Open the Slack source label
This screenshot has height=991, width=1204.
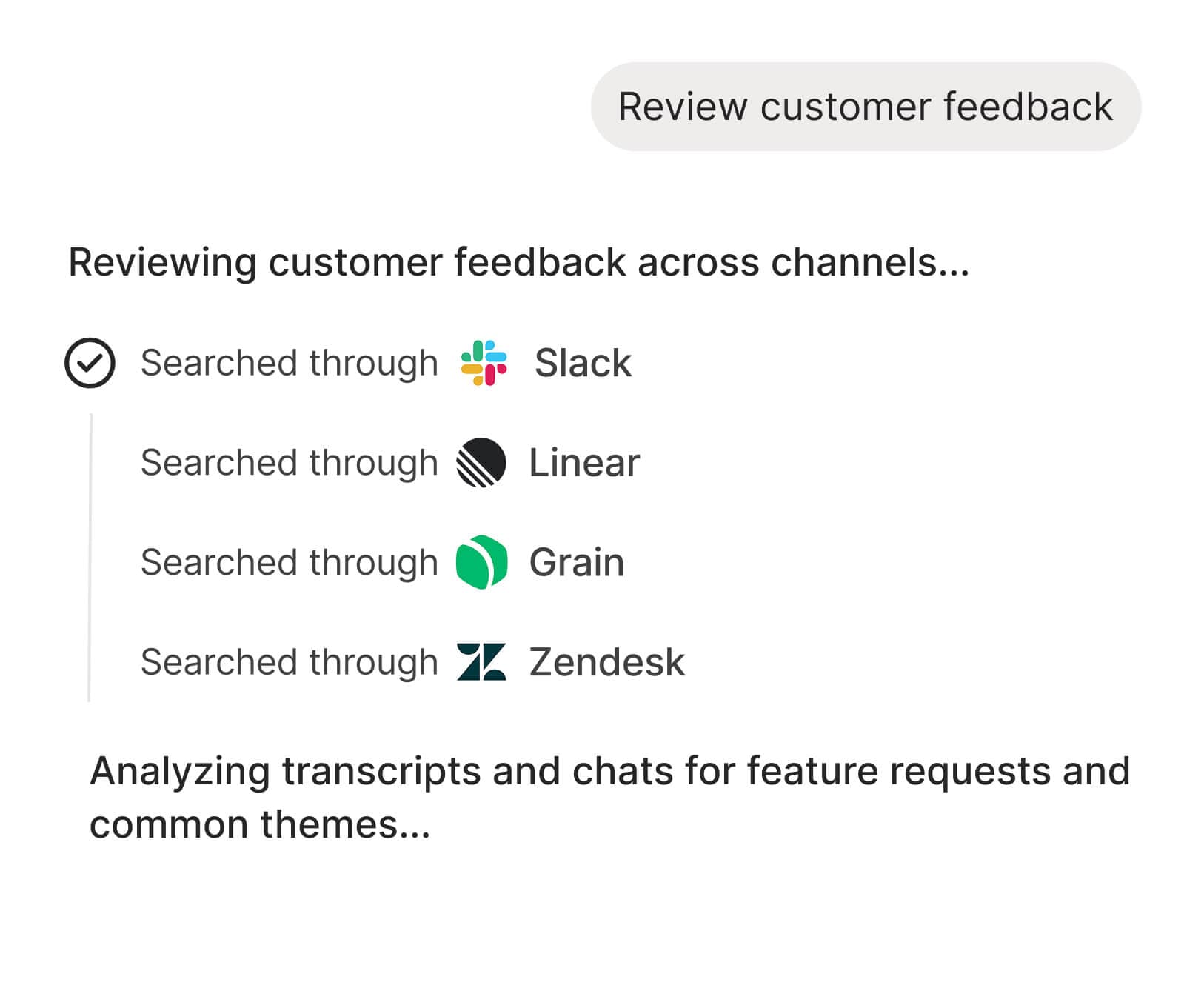tap(583, 363)
